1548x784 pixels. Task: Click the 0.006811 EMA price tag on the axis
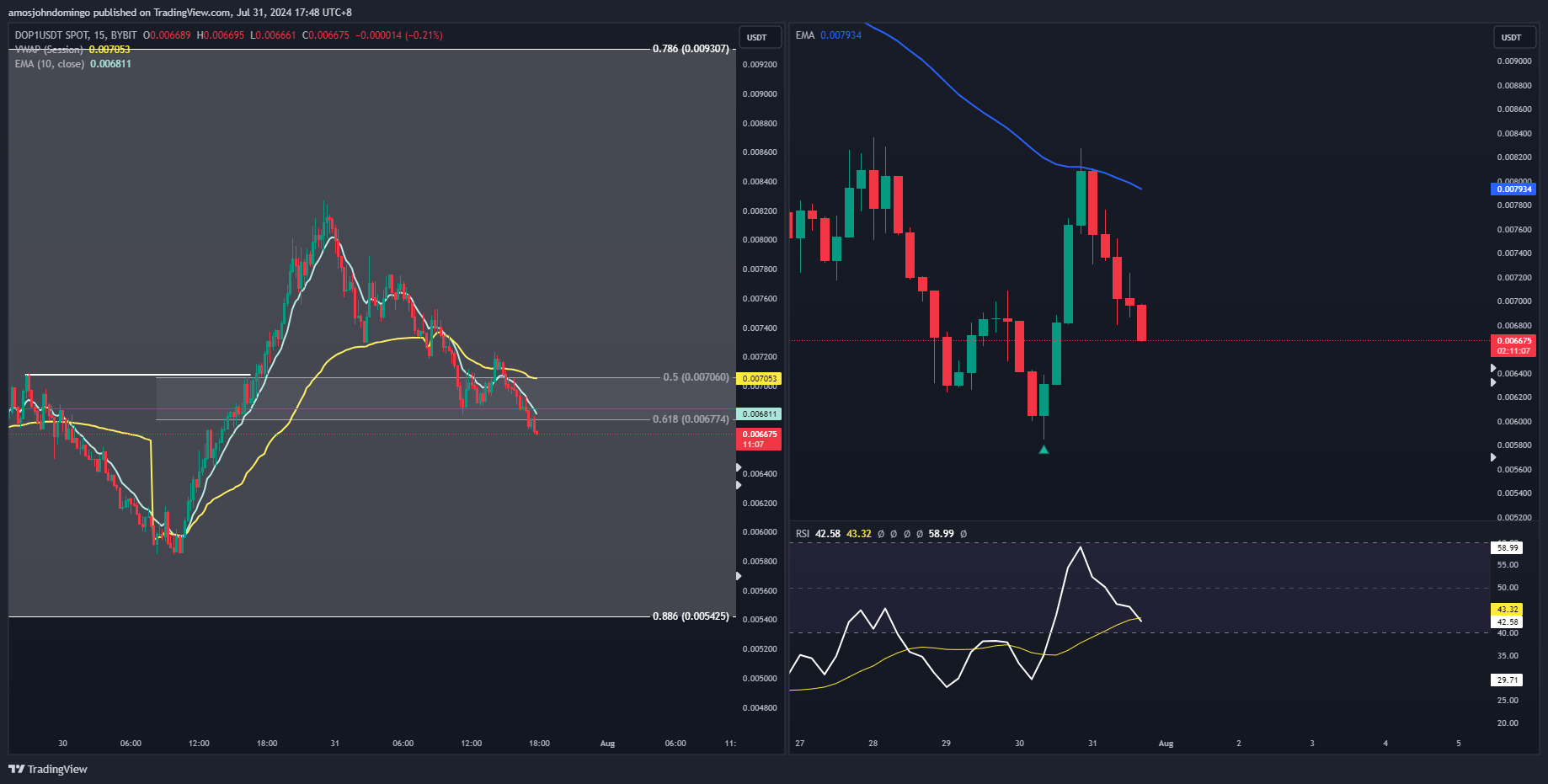(x=759, y=414)
